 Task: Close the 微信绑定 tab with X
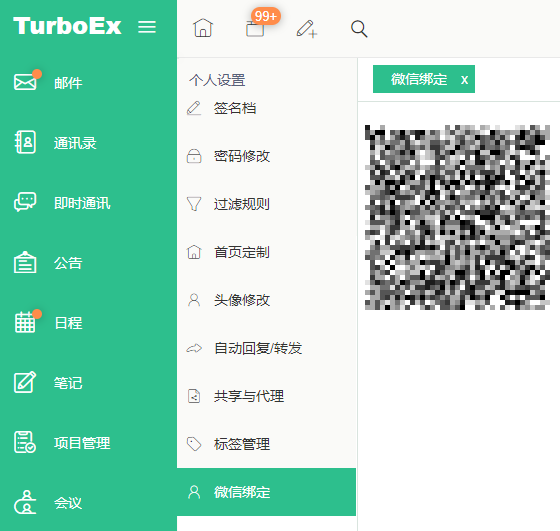pos(464,80)
